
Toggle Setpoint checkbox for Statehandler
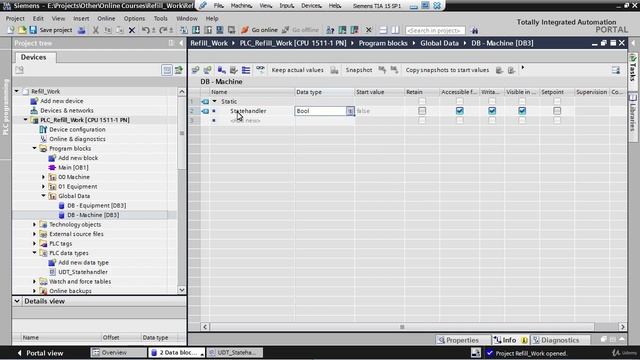557,111
